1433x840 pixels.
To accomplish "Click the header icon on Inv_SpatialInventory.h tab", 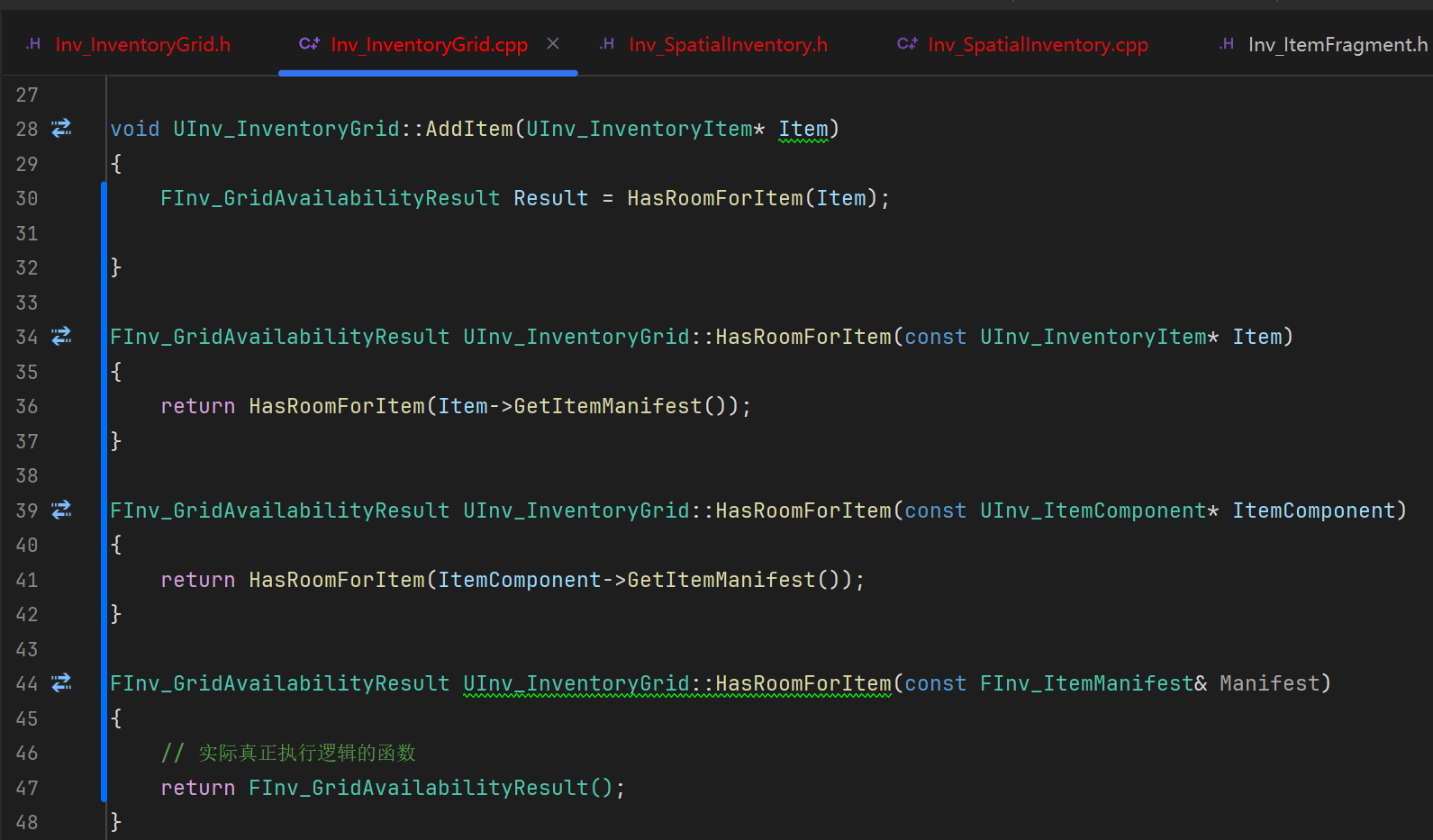I will (x=608, y=43).
